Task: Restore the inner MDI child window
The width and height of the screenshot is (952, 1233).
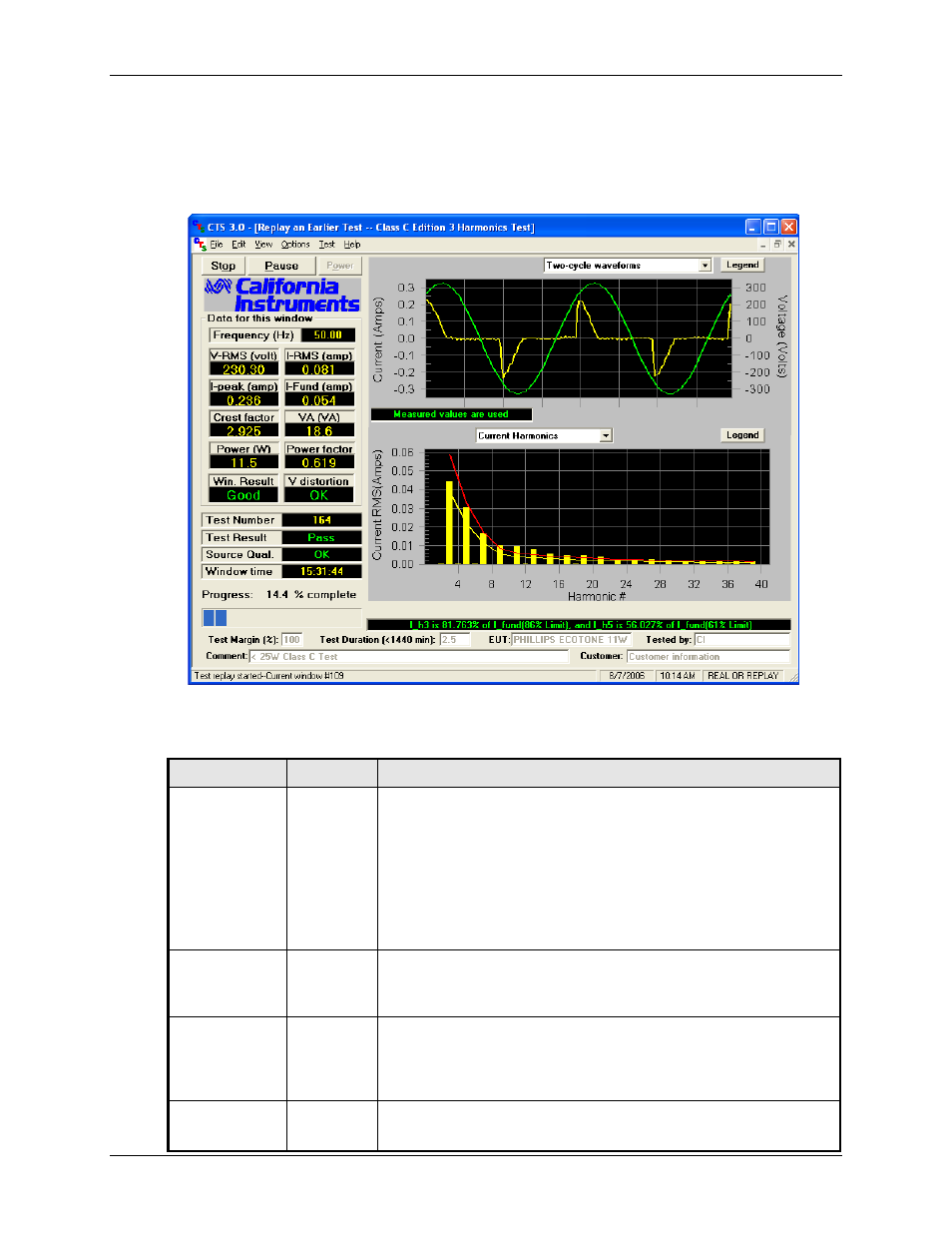Action: [x=777, y=245]
